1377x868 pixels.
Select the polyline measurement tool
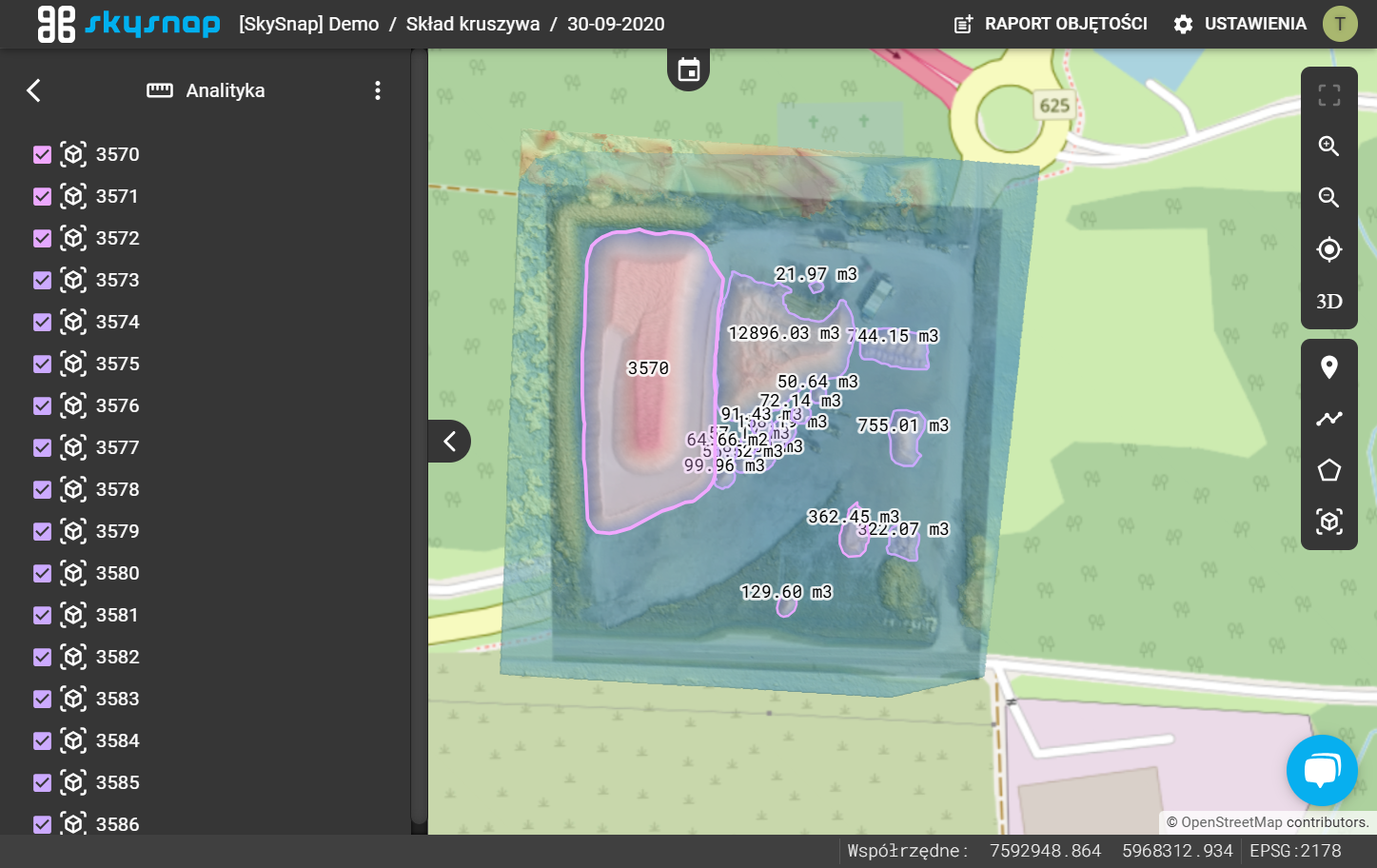coord(1329,419)
